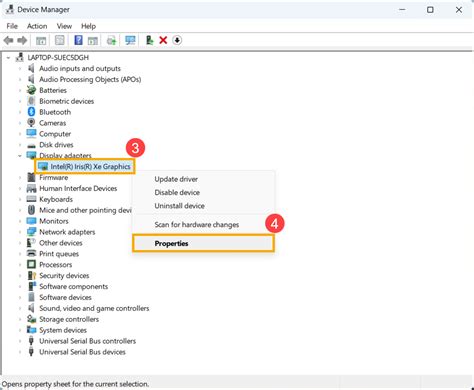This screenshot has width=474, height=390.
Task: Expand the Monitors category
Action: (20, 221)
